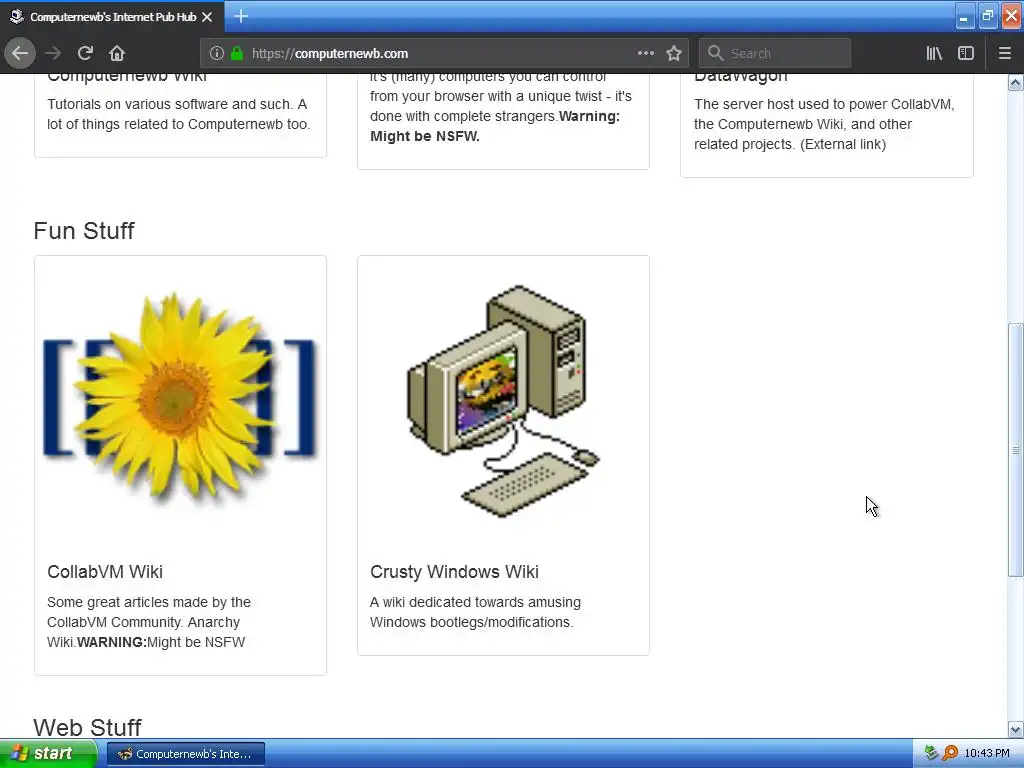1024x768 pixels.
Task: Click the 'Fun Stuff' section heading
Action: [x=84, y=231]
